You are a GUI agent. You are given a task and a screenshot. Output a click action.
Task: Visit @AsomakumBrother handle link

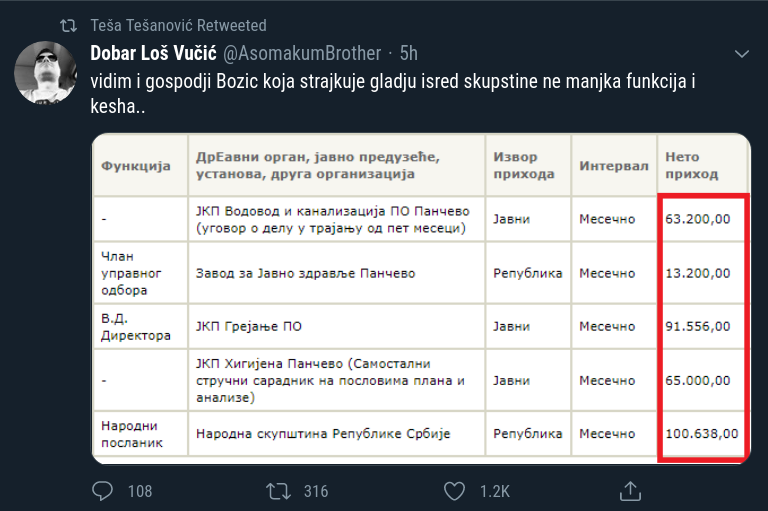[302, 53]
